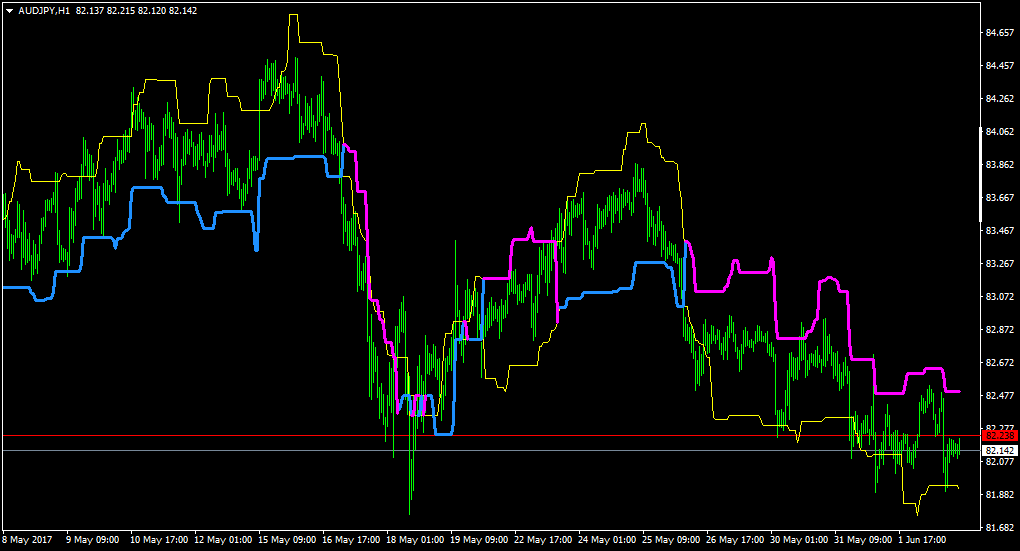
Task: Click the 83.667 price scale label
Action: (1000, 198)
